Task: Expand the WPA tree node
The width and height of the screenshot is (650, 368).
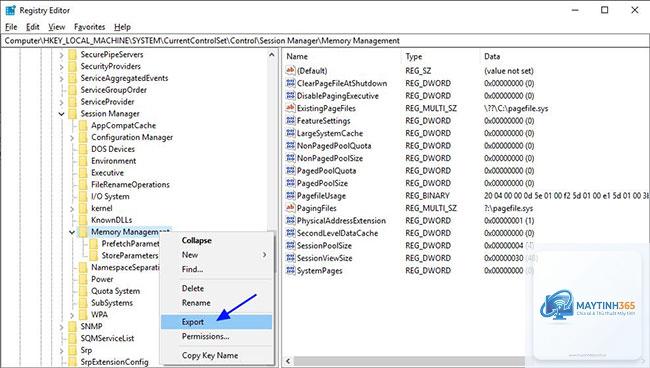Action: click(72, 315)
